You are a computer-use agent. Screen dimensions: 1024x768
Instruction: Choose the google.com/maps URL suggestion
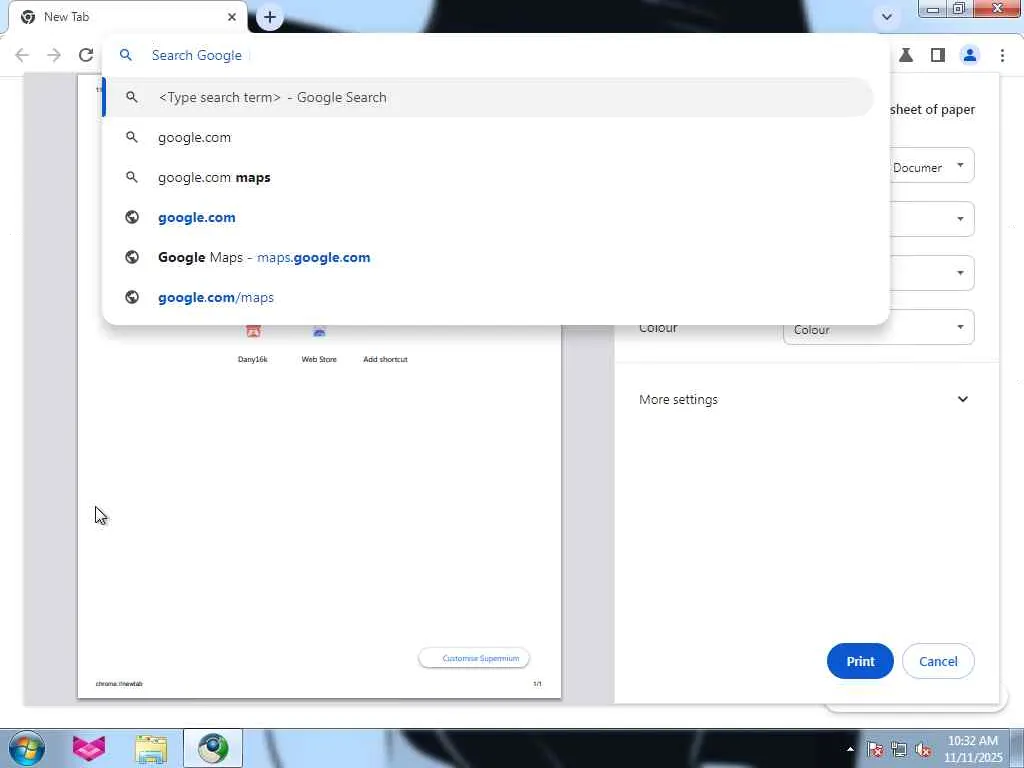[x=488, y=297]
